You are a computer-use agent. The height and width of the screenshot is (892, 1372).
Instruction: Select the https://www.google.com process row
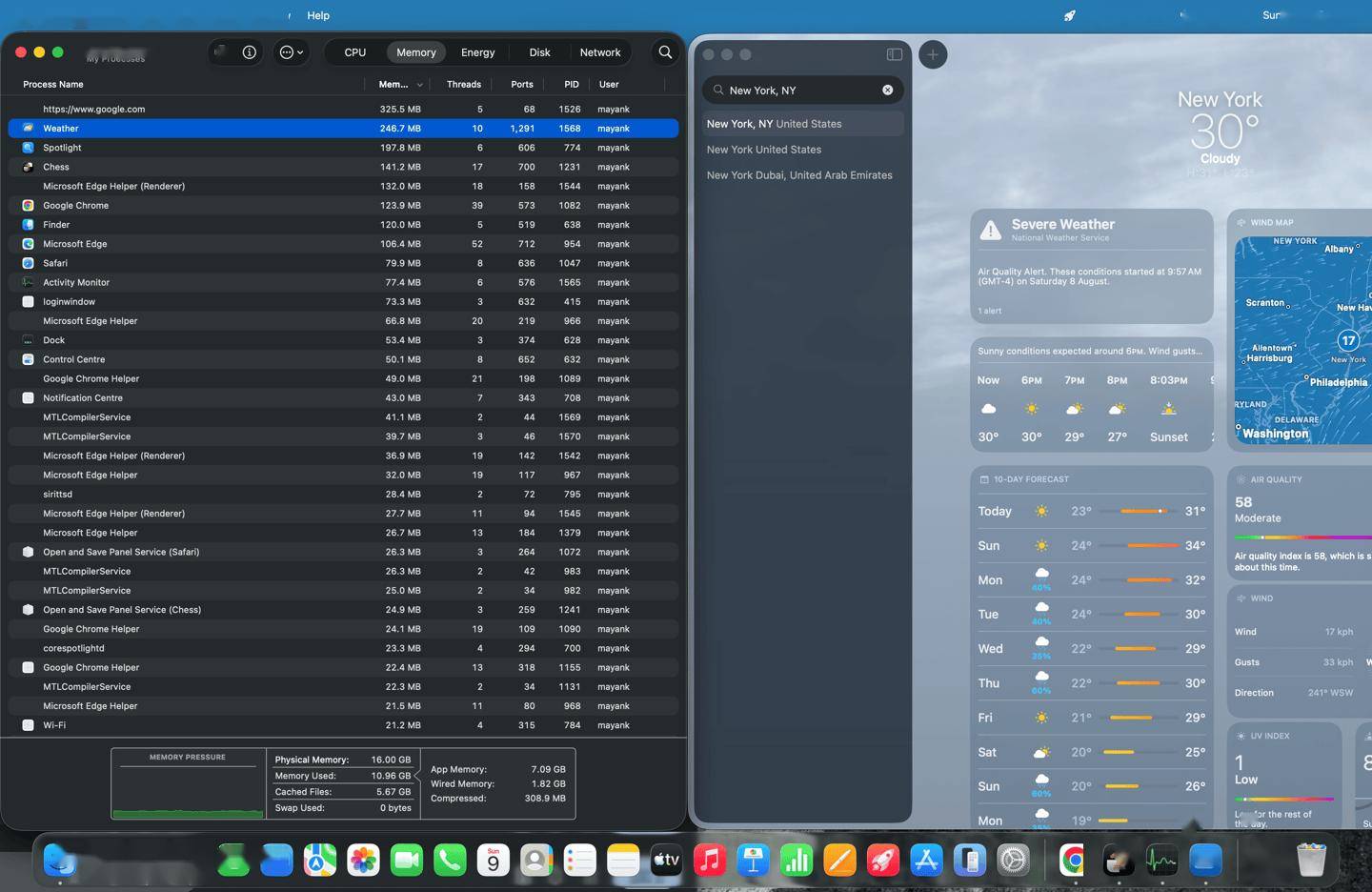pos(343,109)
